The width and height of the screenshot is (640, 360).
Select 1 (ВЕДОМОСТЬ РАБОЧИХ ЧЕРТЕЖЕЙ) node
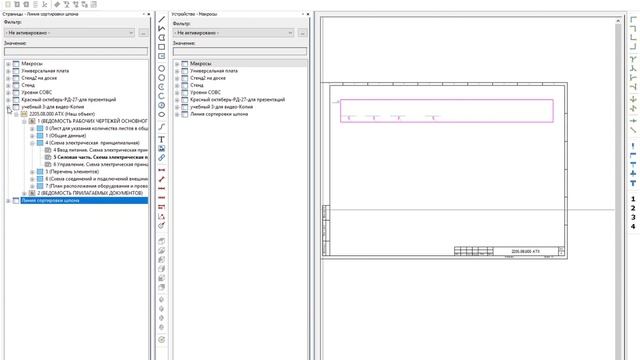[x=92, y=121]
